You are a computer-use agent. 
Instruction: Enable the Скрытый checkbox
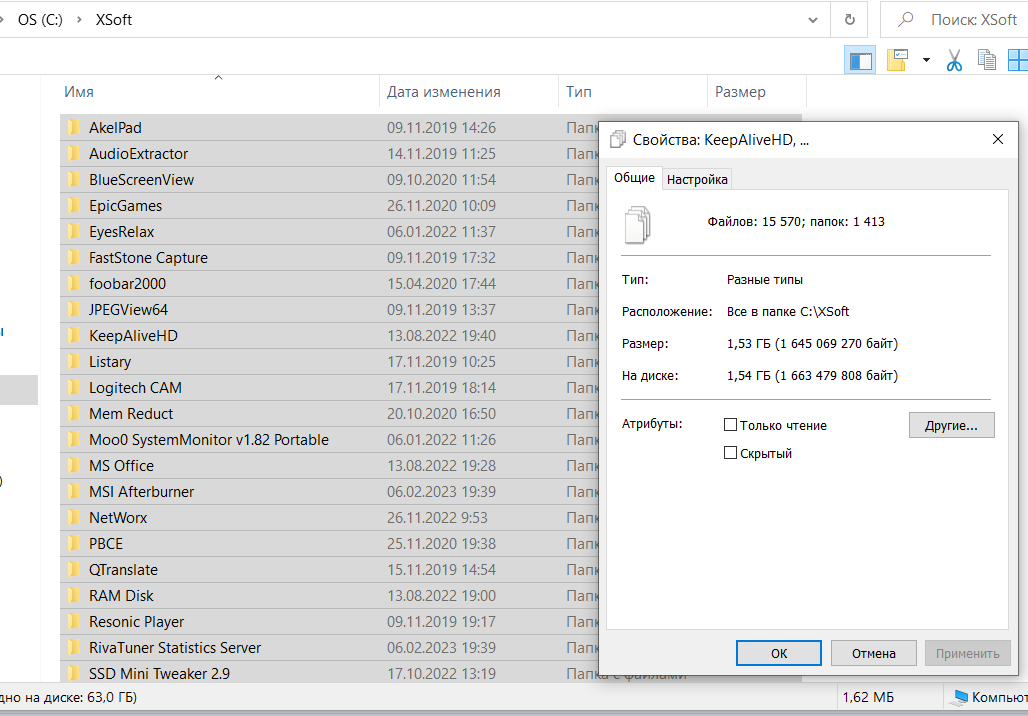[x=730, y=452]
